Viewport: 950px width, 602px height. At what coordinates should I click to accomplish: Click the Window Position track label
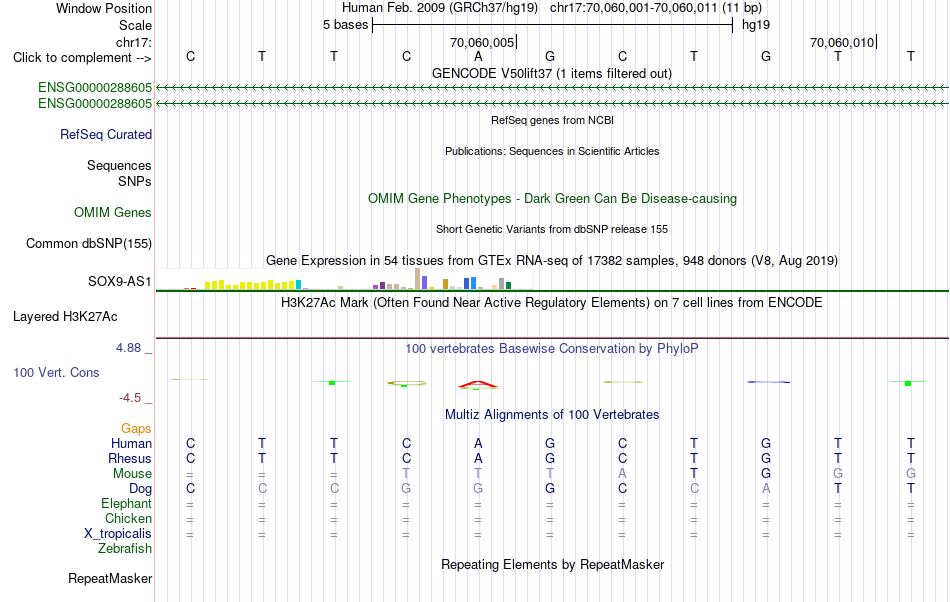pyautogui.click(x=104, y=8)
